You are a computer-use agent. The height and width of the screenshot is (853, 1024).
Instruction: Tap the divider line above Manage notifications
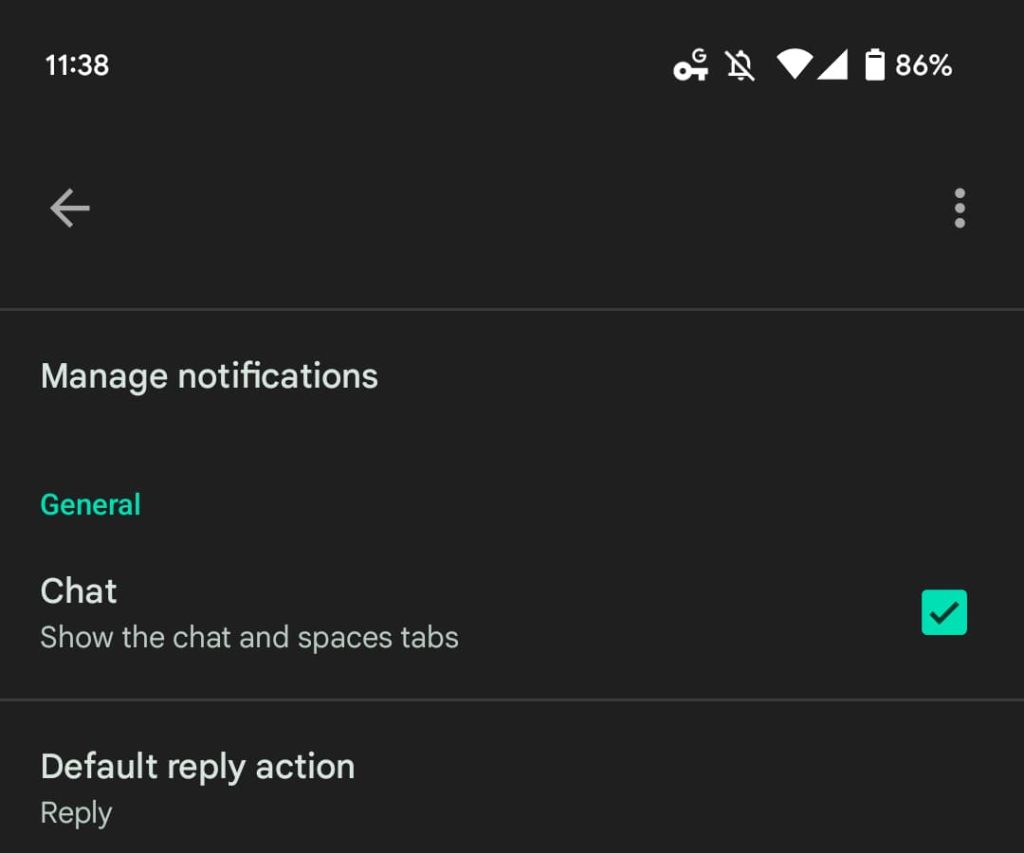512,309
